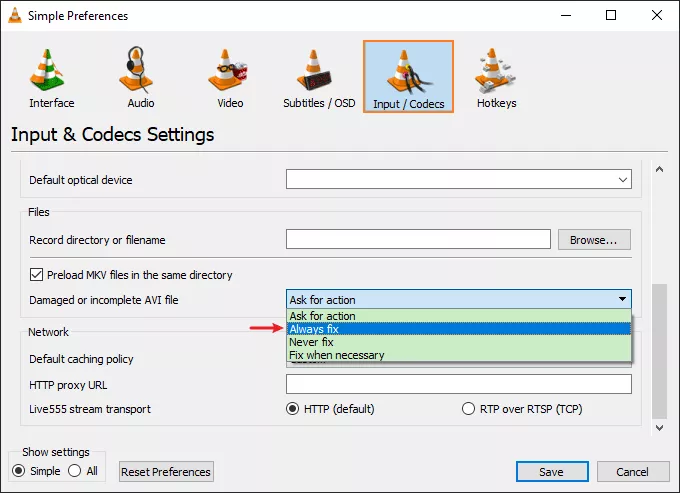Image resolution: width=680 pixels, height=493 pixels.
Task: Click the Browse... button
Action: 594,240
